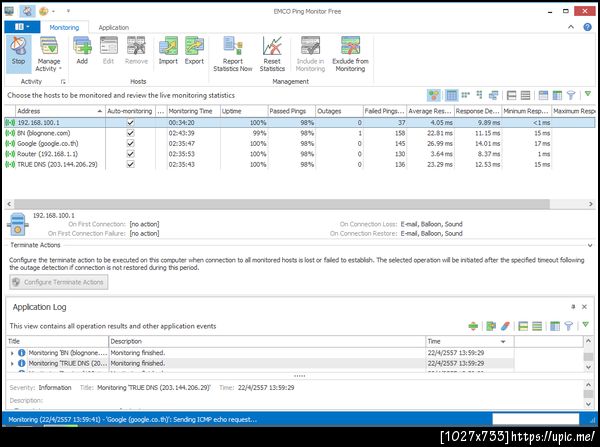Switch to the Monitoring tab
The image size is (600, 447).
click(x=64, y=28)
